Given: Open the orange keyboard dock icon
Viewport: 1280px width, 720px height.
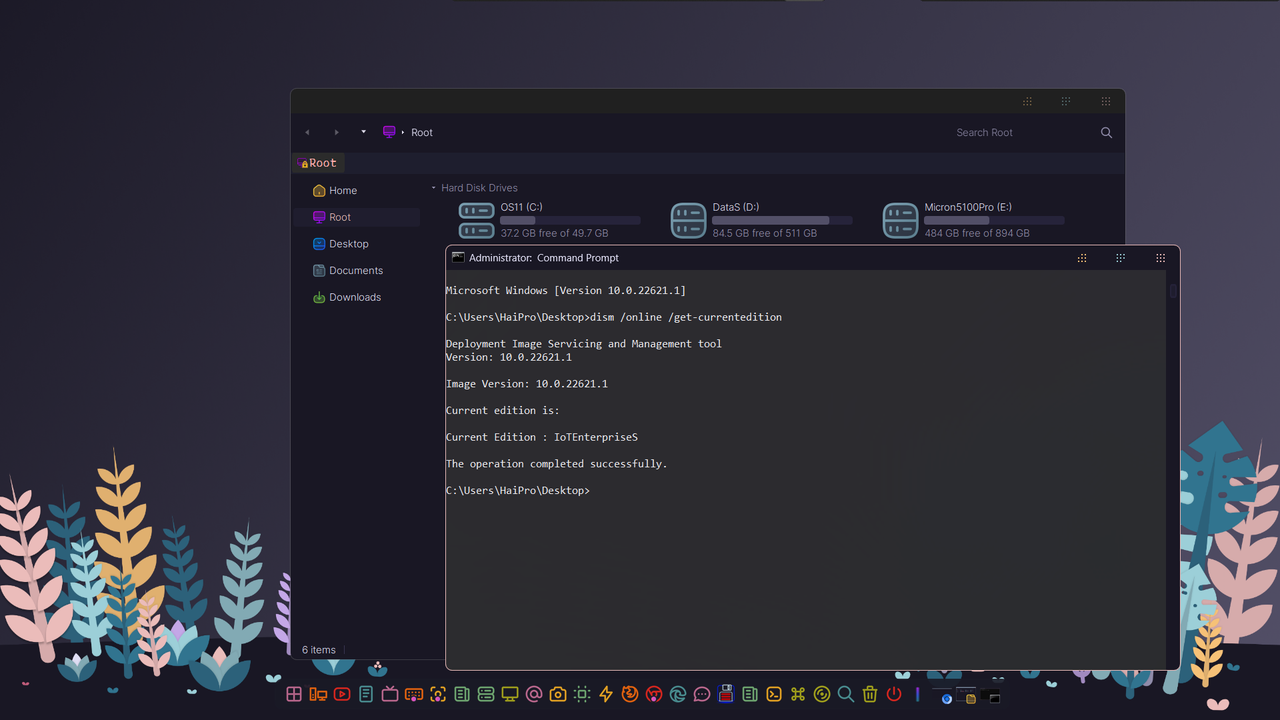Looking at the screenshot, I should click(414, 694).
